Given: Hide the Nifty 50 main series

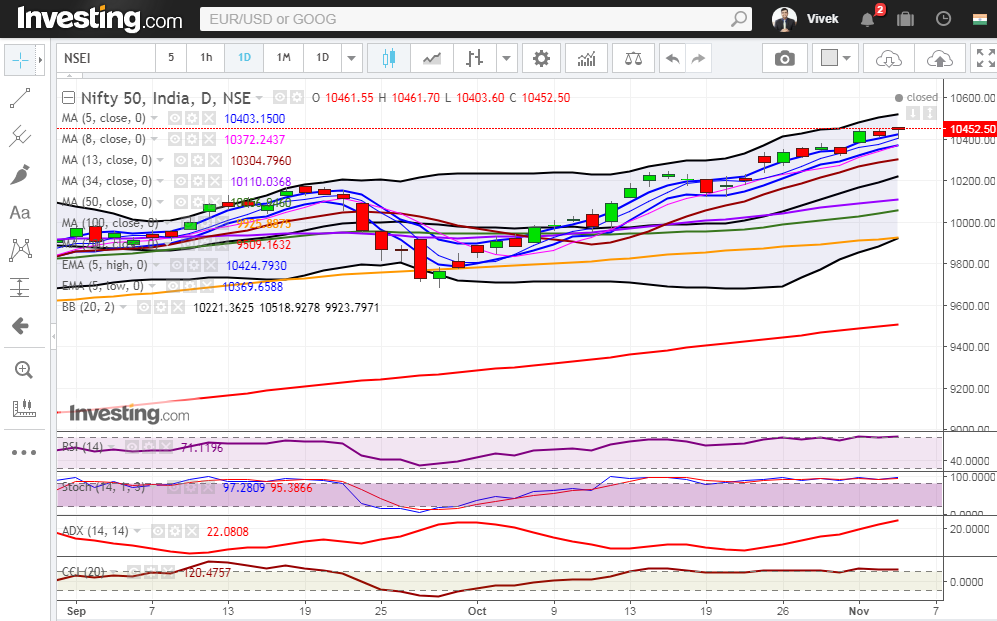Looking at the screenshot, I should (x=280, y=97).
